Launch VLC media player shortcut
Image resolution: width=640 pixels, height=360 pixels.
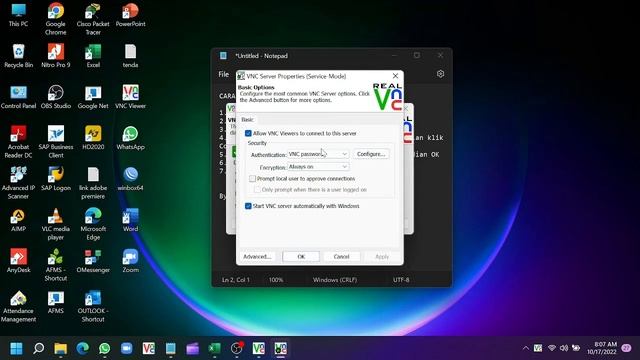pyautogui.click(x=56, y=224)
